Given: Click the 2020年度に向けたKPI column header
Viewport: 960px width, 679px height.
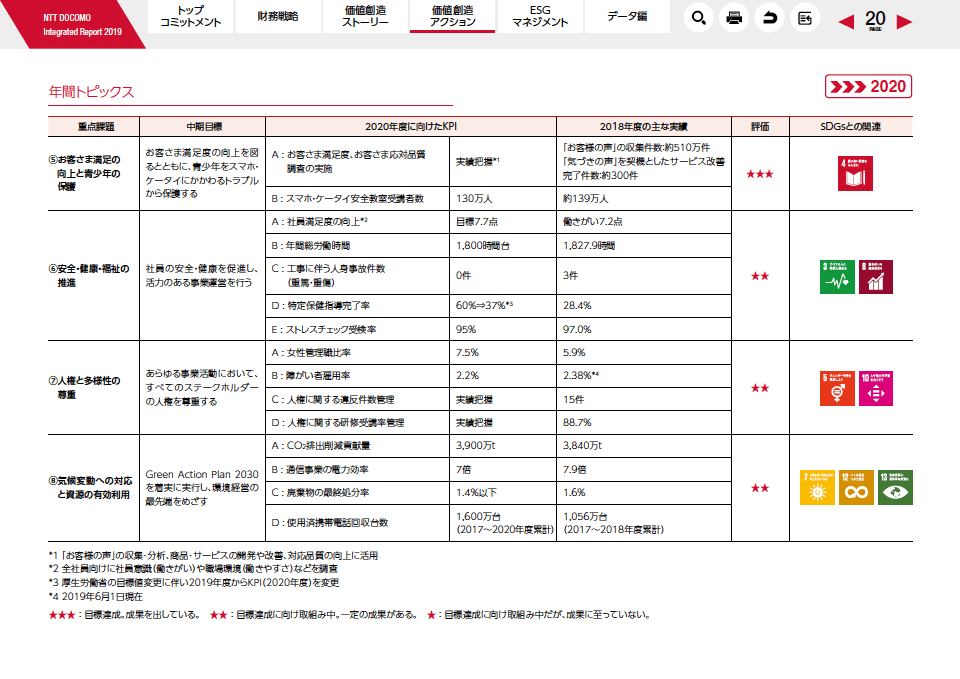Looking at the screenshot, I should pos(411,127).
